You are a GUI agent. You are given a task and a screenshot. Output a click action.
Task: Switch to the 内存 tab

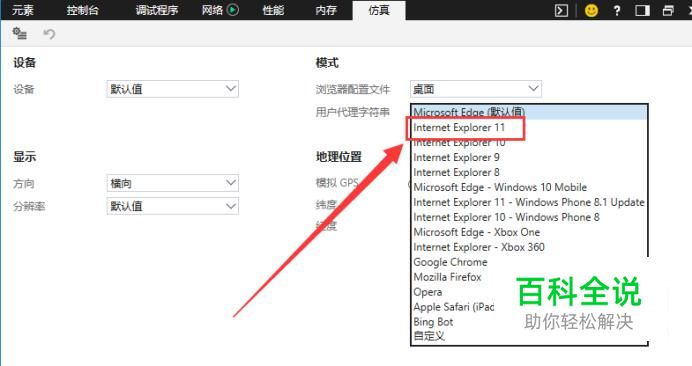click(326, 10)
